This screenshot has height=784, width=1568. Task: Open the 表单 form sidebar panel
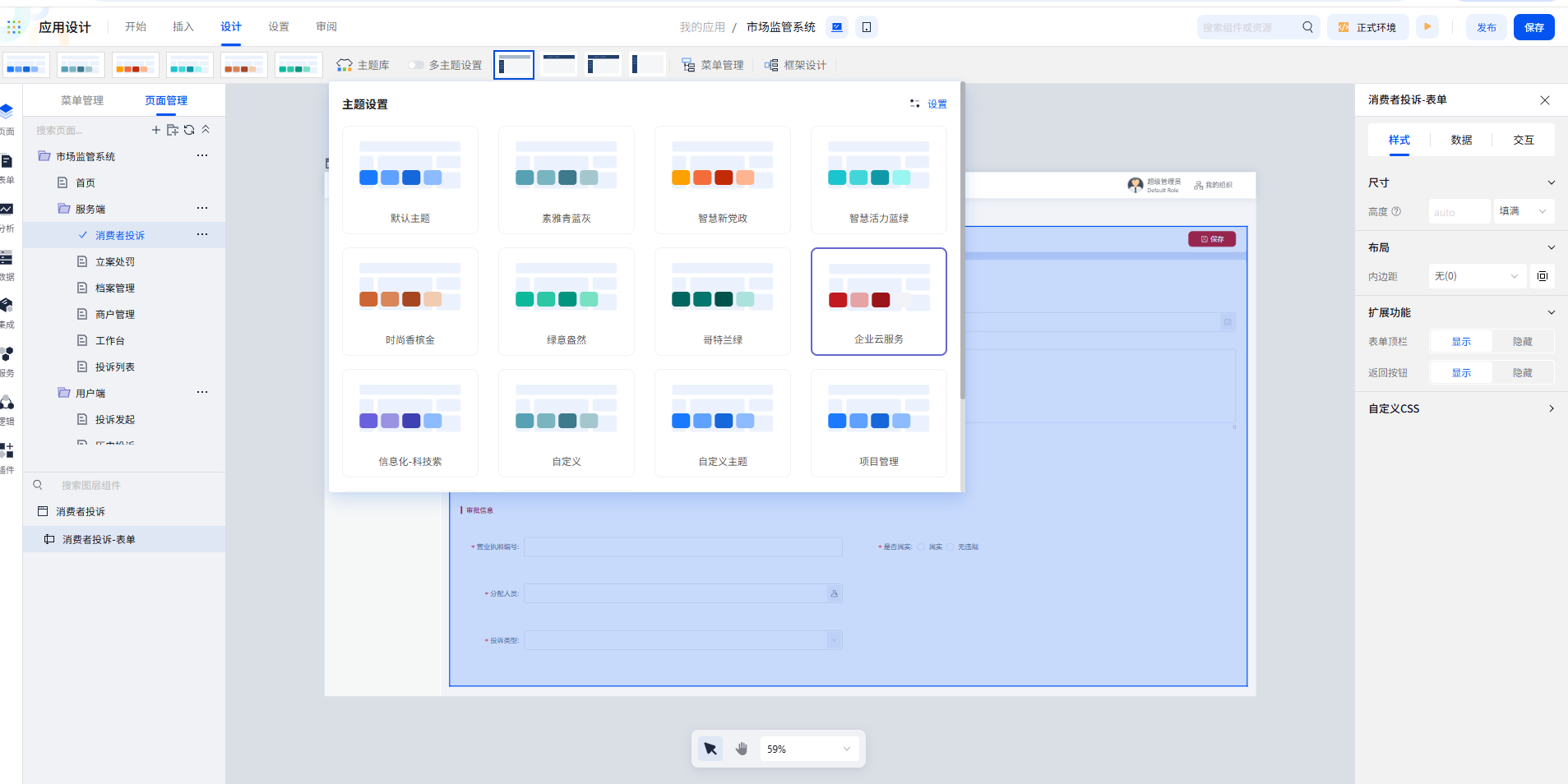tap(7, 168)
